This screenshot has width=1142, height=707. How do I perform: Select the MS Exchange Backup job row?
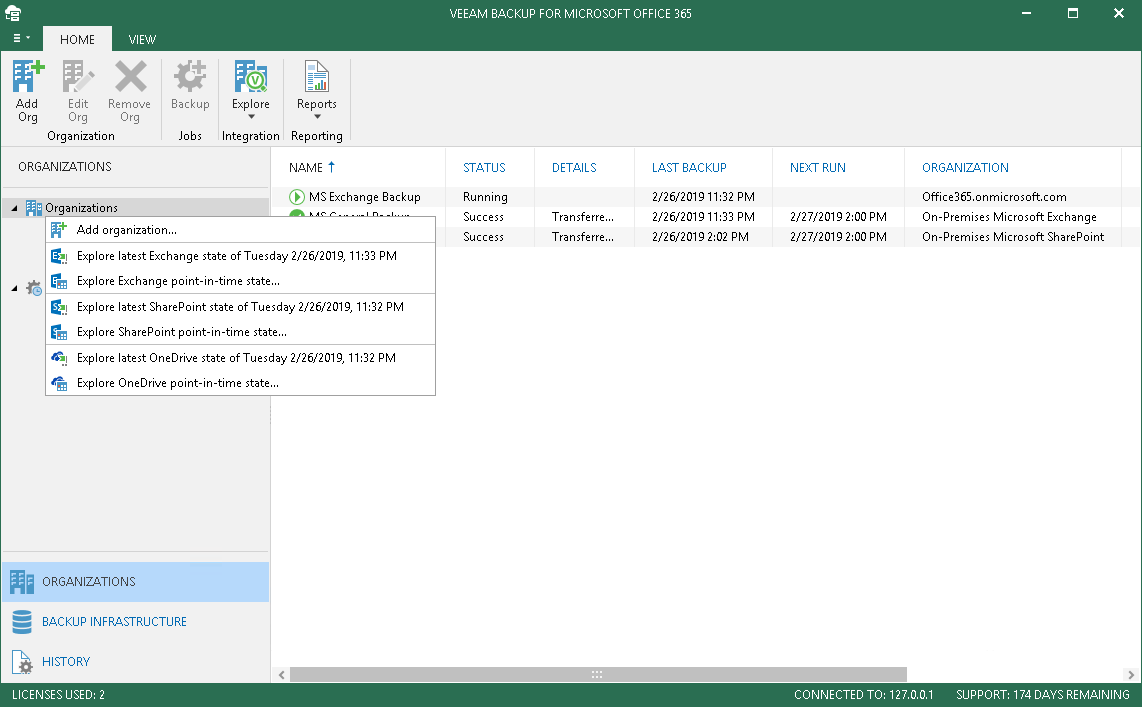tap(706, 197)
